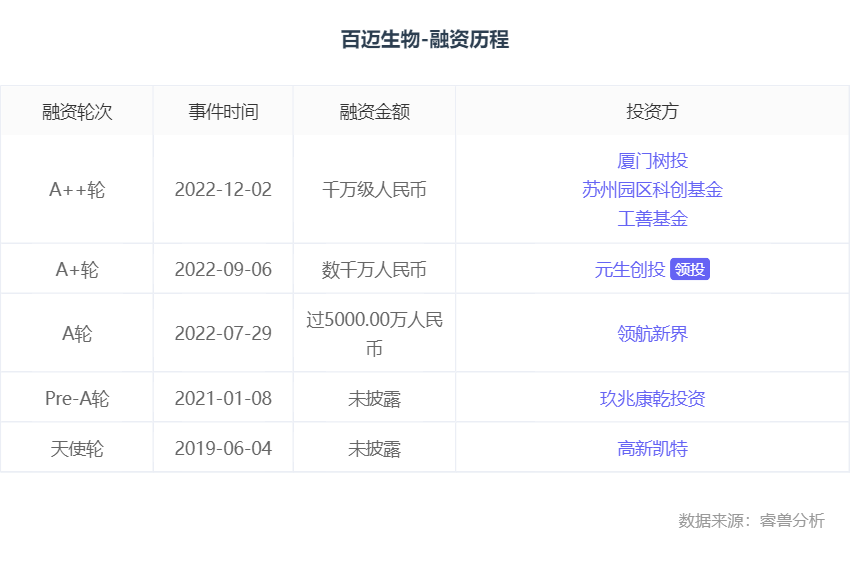Select the Pre-A轮 round cell
The width and height of the screenshot is (850, 563).
pyautogui.click(x=77, y=399)
